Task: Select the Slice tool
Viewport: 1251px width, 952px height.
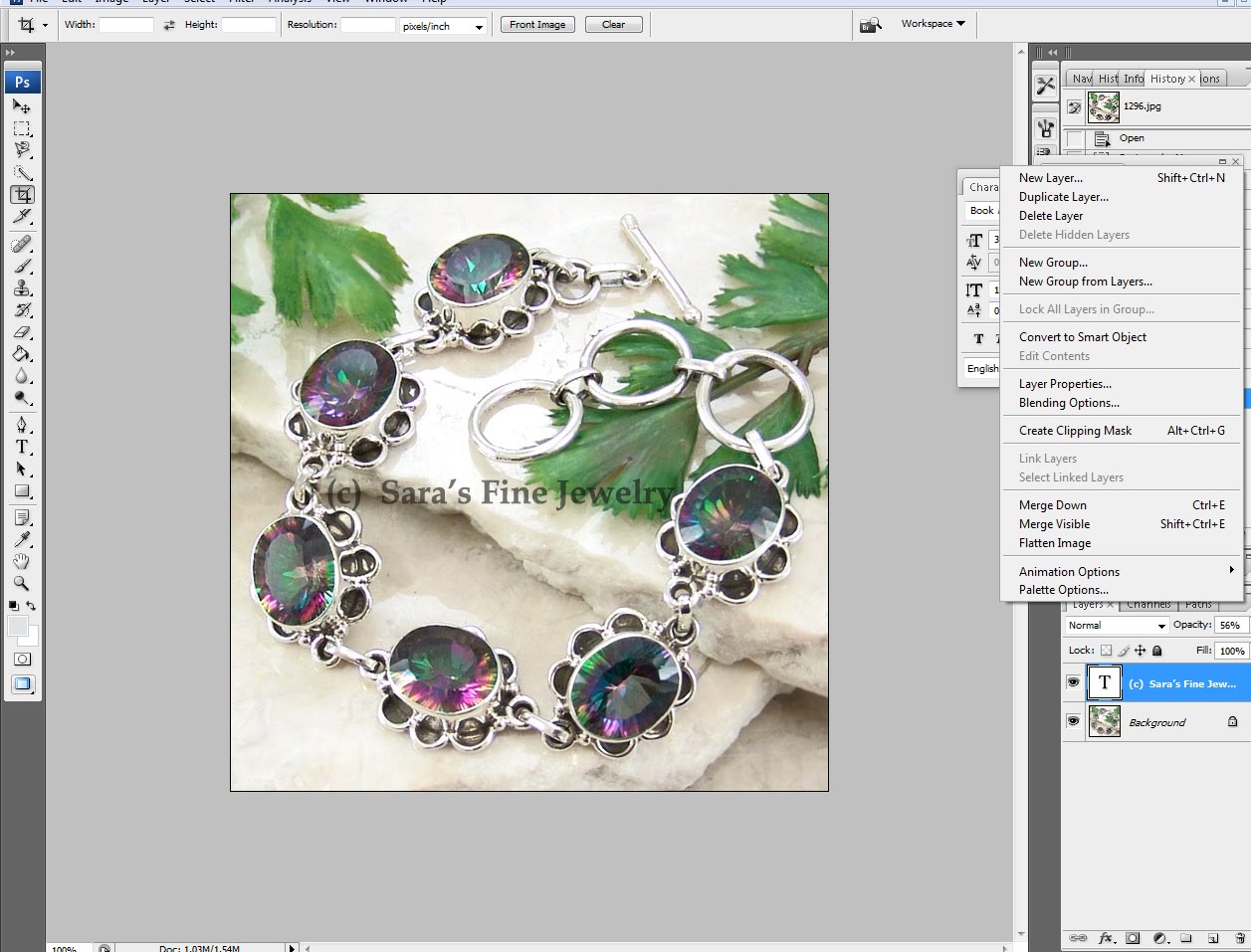Action: [x=22, y=216]
